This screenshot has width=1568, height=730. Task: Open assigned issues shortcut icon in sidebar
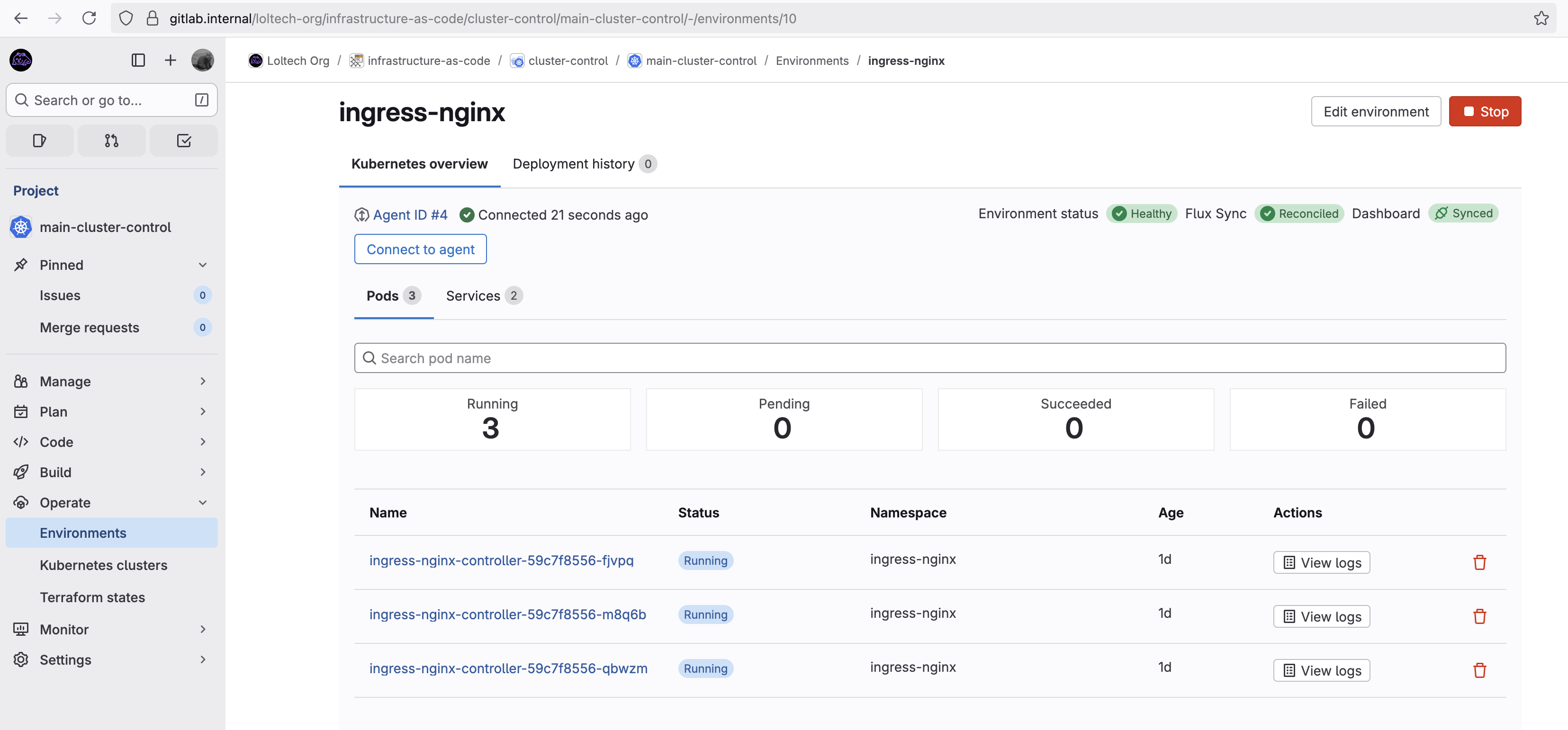pyautogui.click(x=40, y=141)
